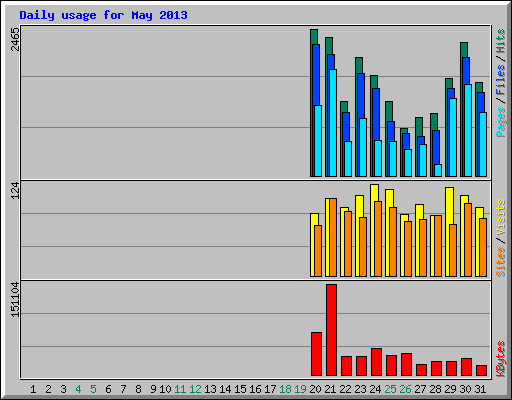
Task: Click the orange Sites bar for day 29
Action: pyautogui.click(x=453, y=250)
